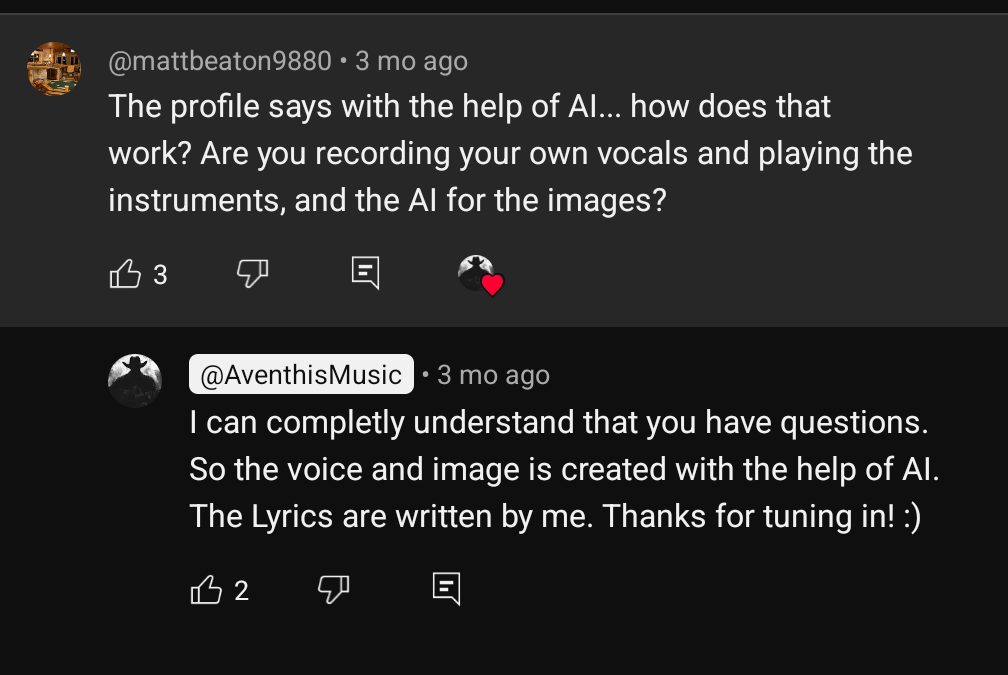Click AventhisMusic's profile picture

coord(134,380)
